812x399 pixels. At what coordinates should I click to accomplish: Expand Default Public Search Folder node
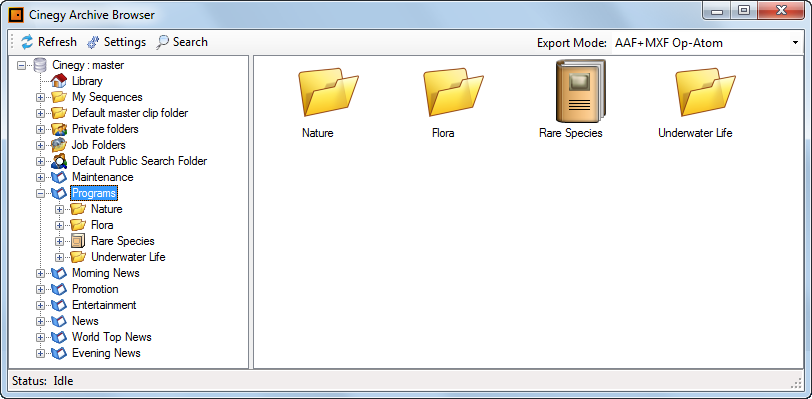40,162
